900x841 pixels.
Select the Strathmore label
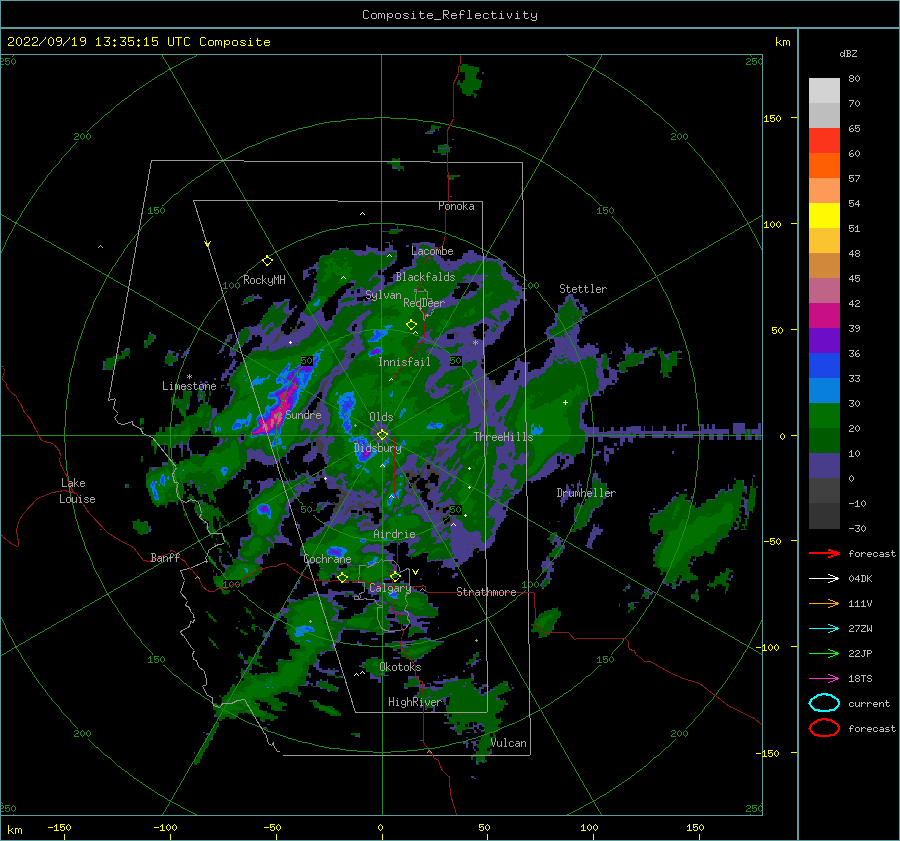[486, 592]
